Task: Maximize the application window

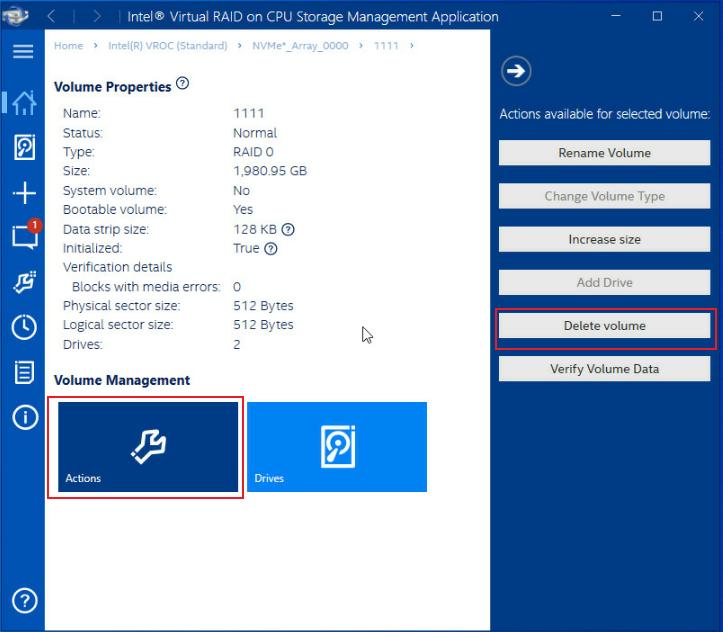Action: coord(657,16)
